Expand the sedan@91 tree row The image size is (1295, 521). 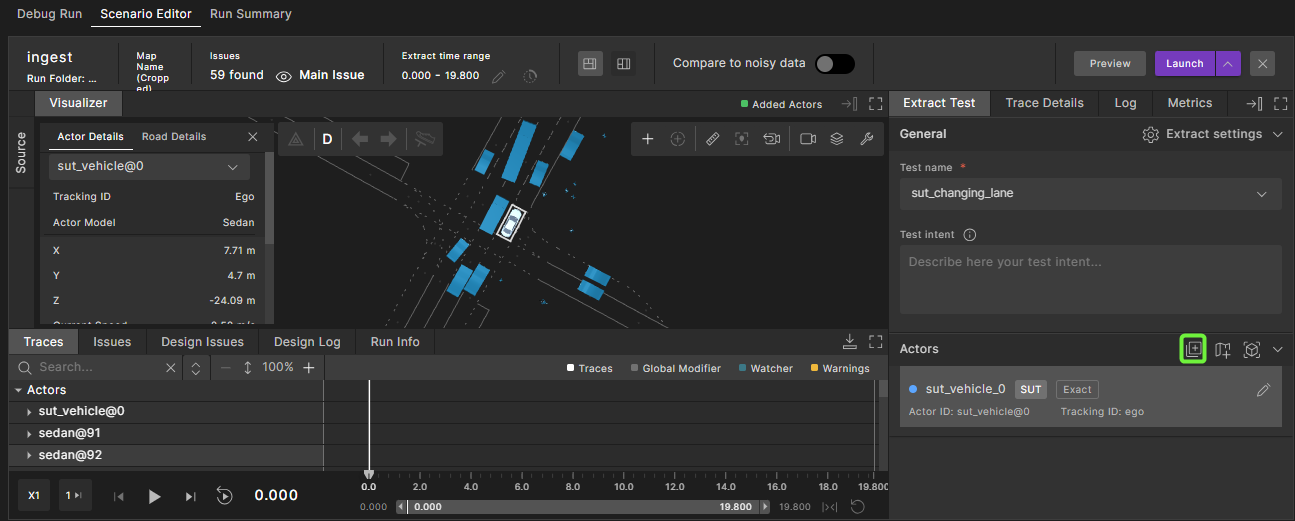click(29, 433)
